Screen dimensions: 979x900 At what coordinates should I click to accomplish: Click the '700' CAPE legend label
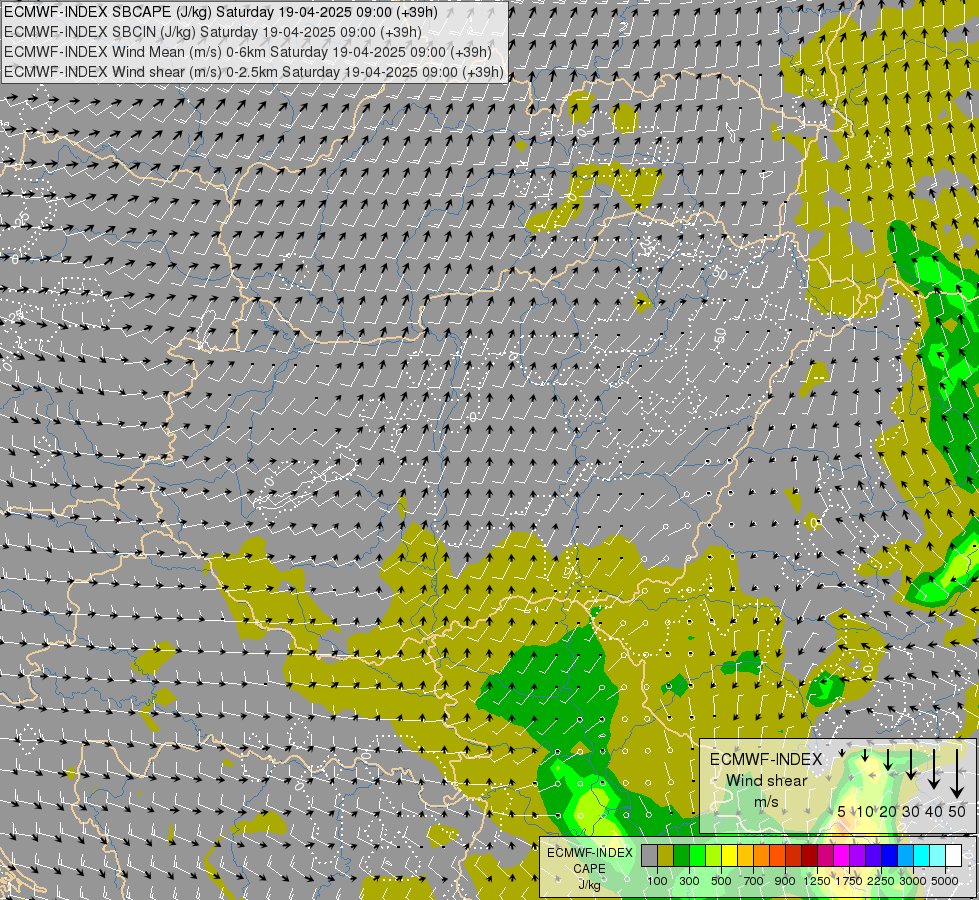(754, 881)
